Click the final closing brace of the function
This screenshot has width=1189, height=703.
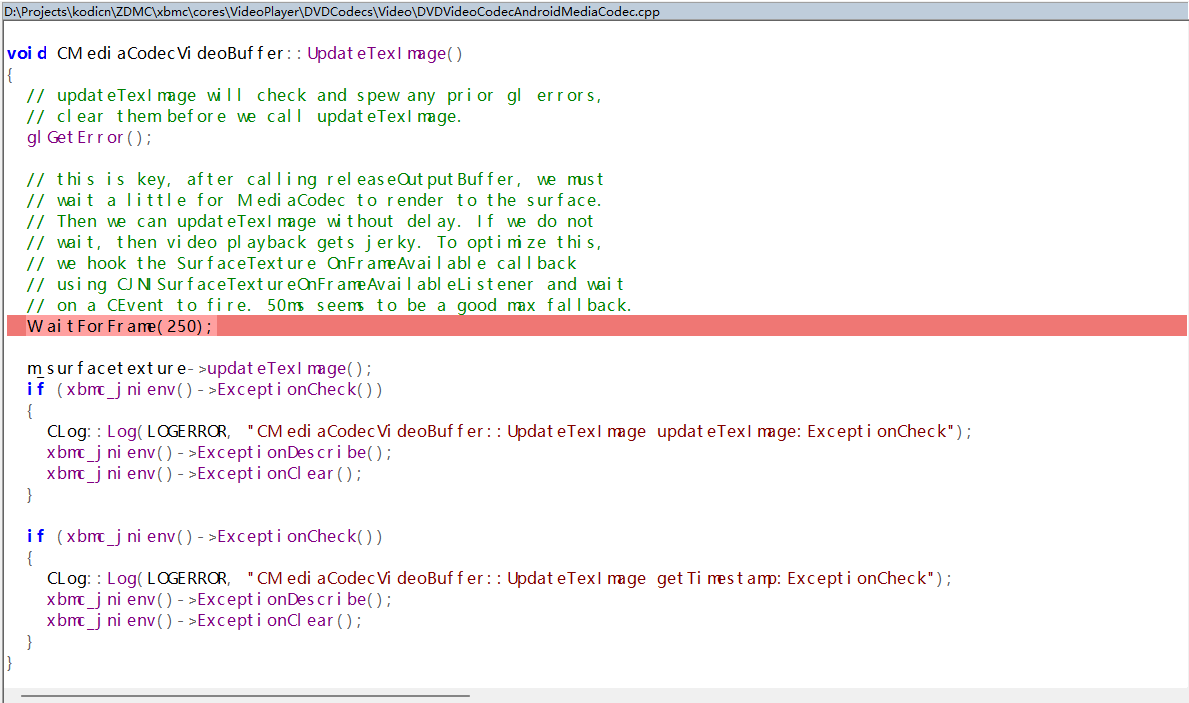10,662
